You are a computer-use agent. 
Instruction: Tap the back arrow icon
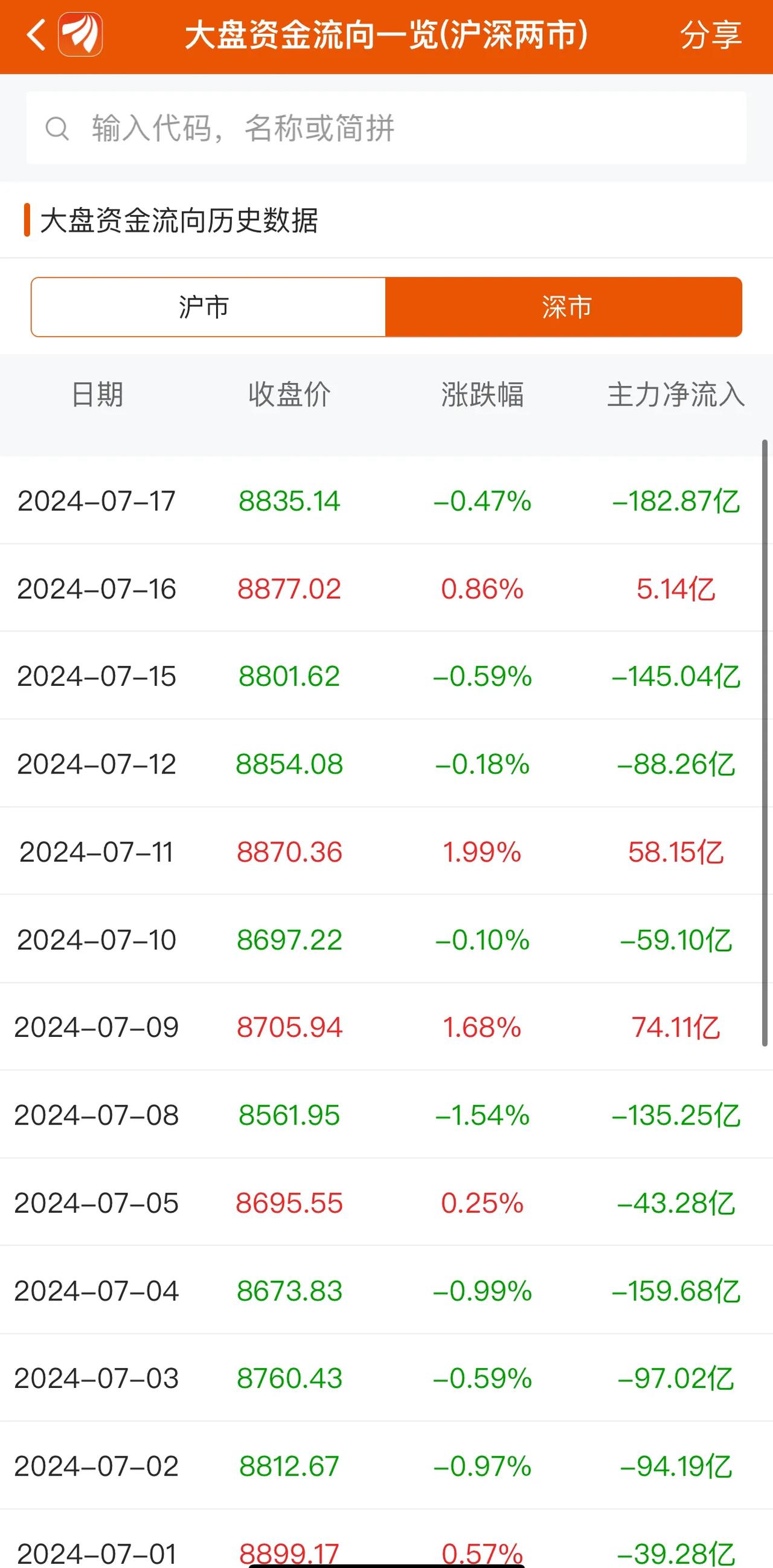pos(36,34)
